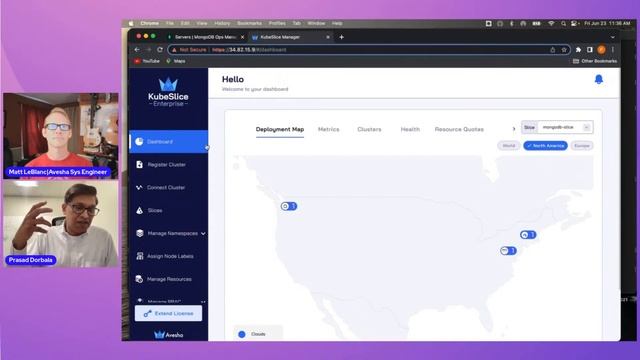This screenshot has width=640, height=360.
Task: Click the Not Secure warning indicator
Action: click(189, 49)
